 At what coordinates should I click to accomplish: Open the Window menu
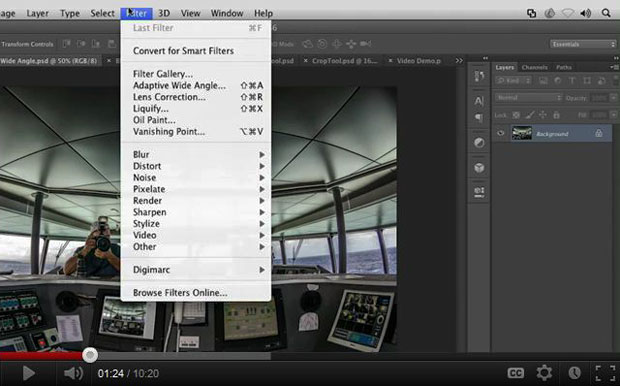point(227,13)
